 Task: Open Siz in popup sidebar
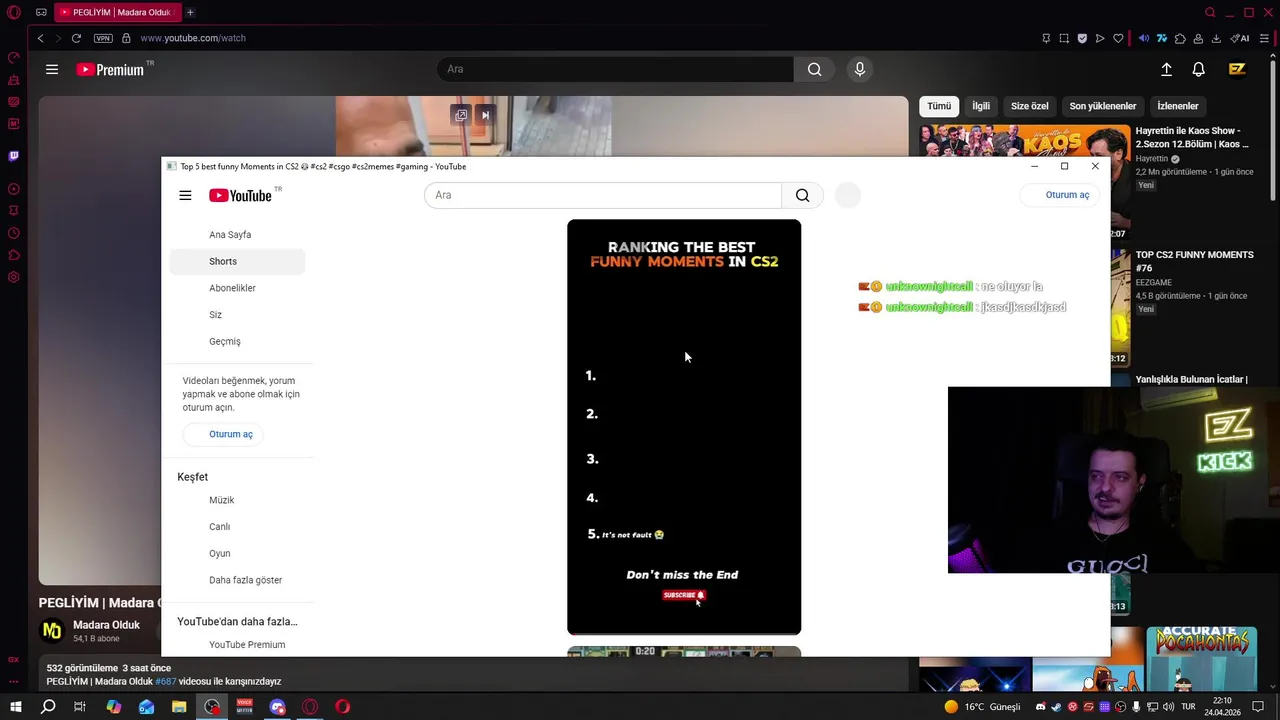pos(237,315)
